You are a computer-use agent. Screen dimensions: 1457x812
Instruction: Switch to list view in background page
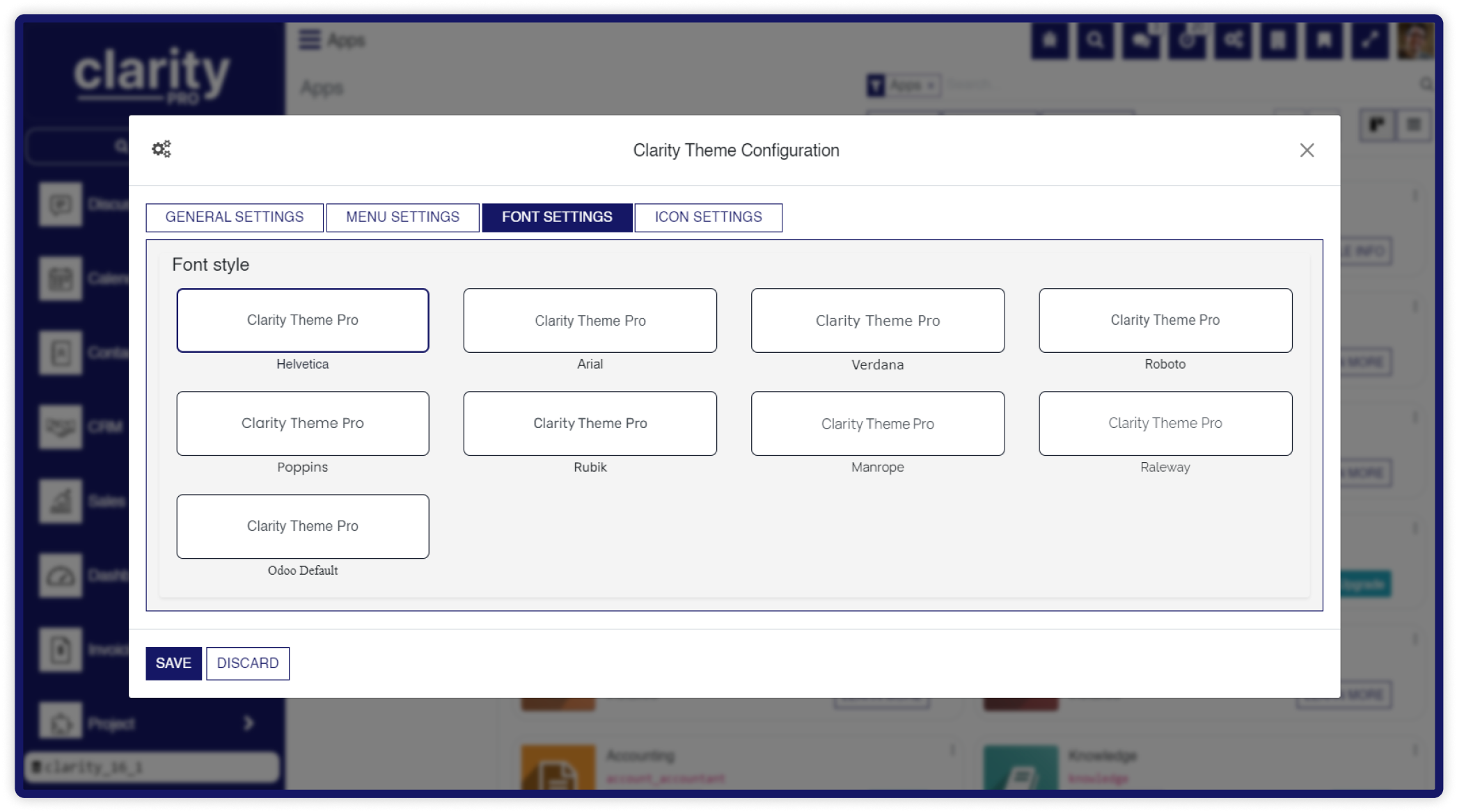click(x=1413, y=125)
